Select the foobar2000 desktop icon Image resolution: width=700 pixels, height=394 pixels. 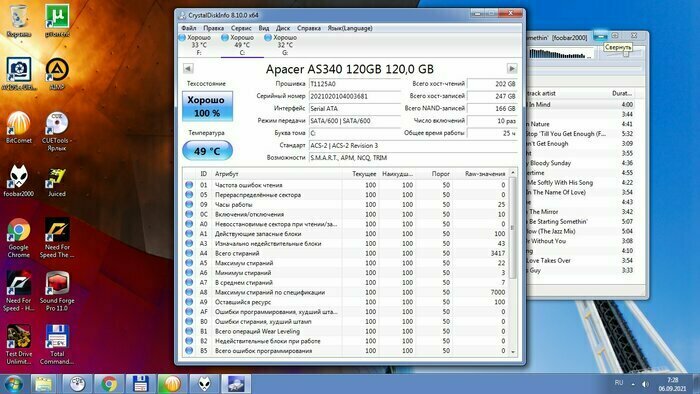(x=18, y=180)
